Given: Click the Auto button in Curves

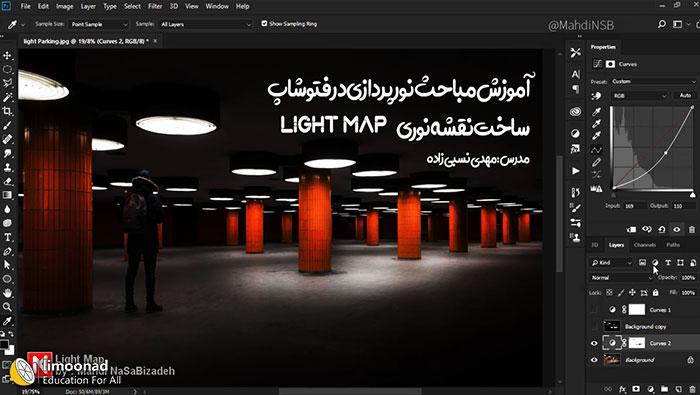Looking at the screenshot, I should pyautogui.click(x=685, y=96).
